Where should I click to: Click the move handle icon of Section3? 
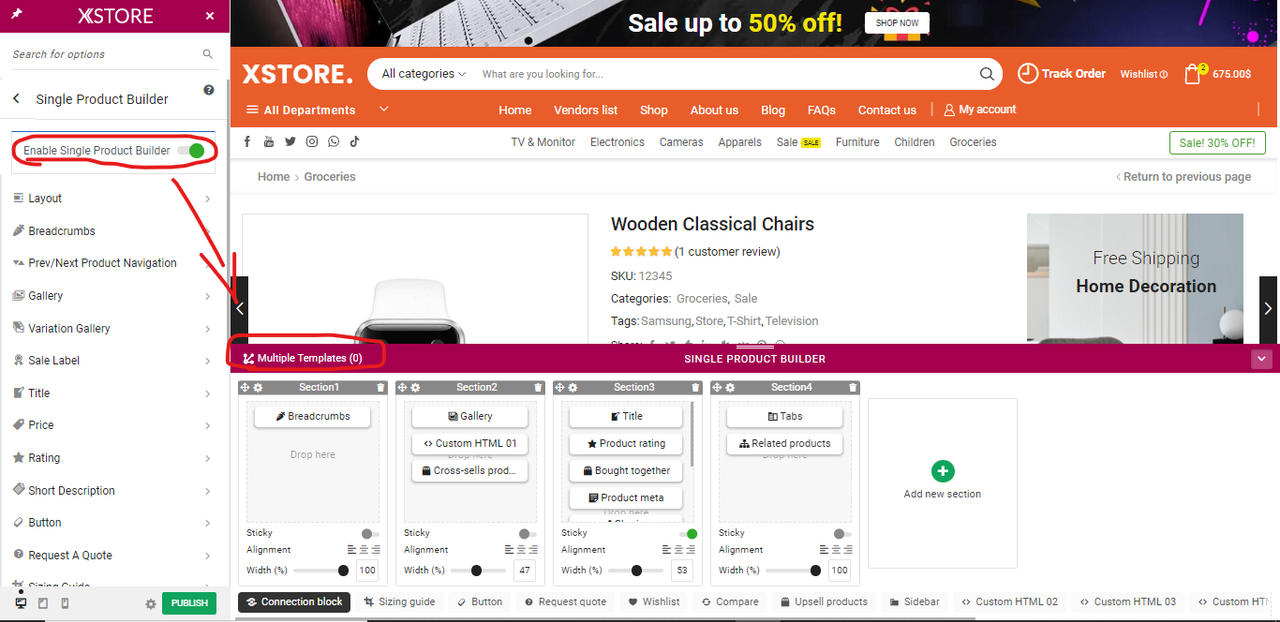[560, 387]
